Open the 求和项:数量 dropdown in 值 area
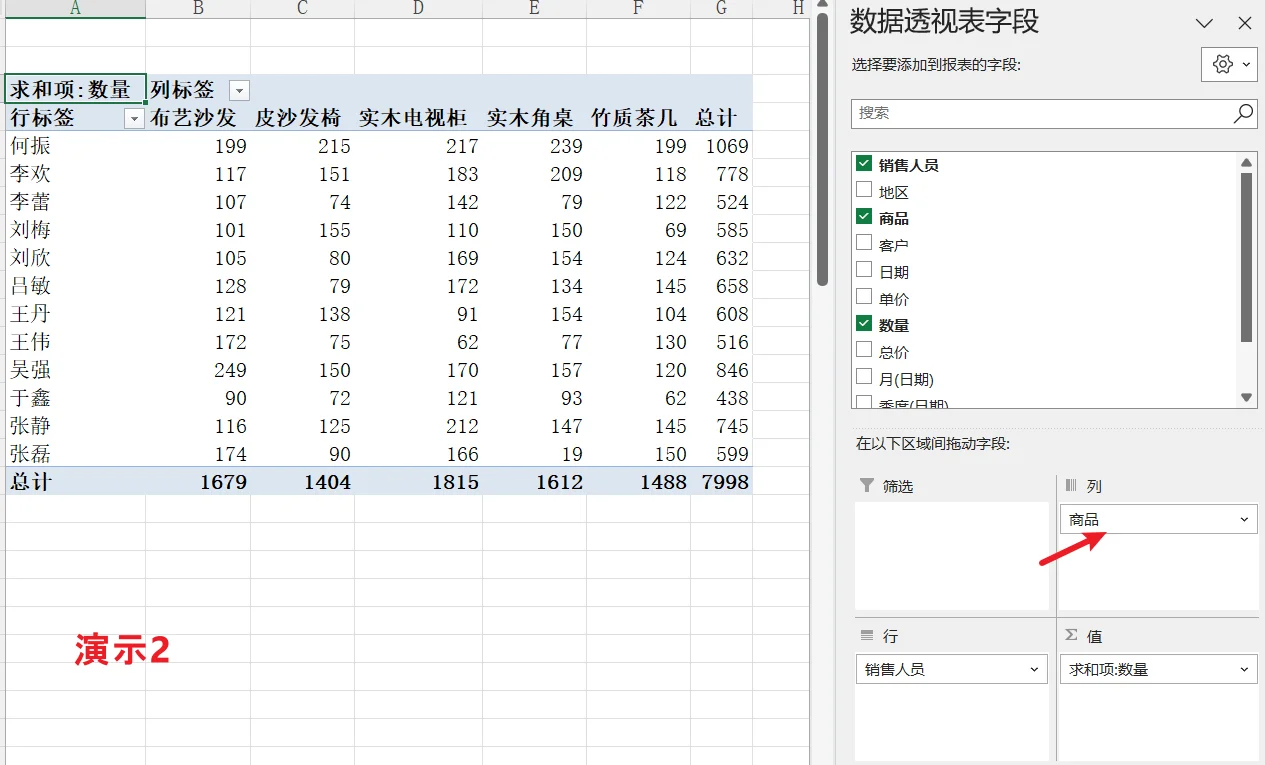 [1244, 669]
